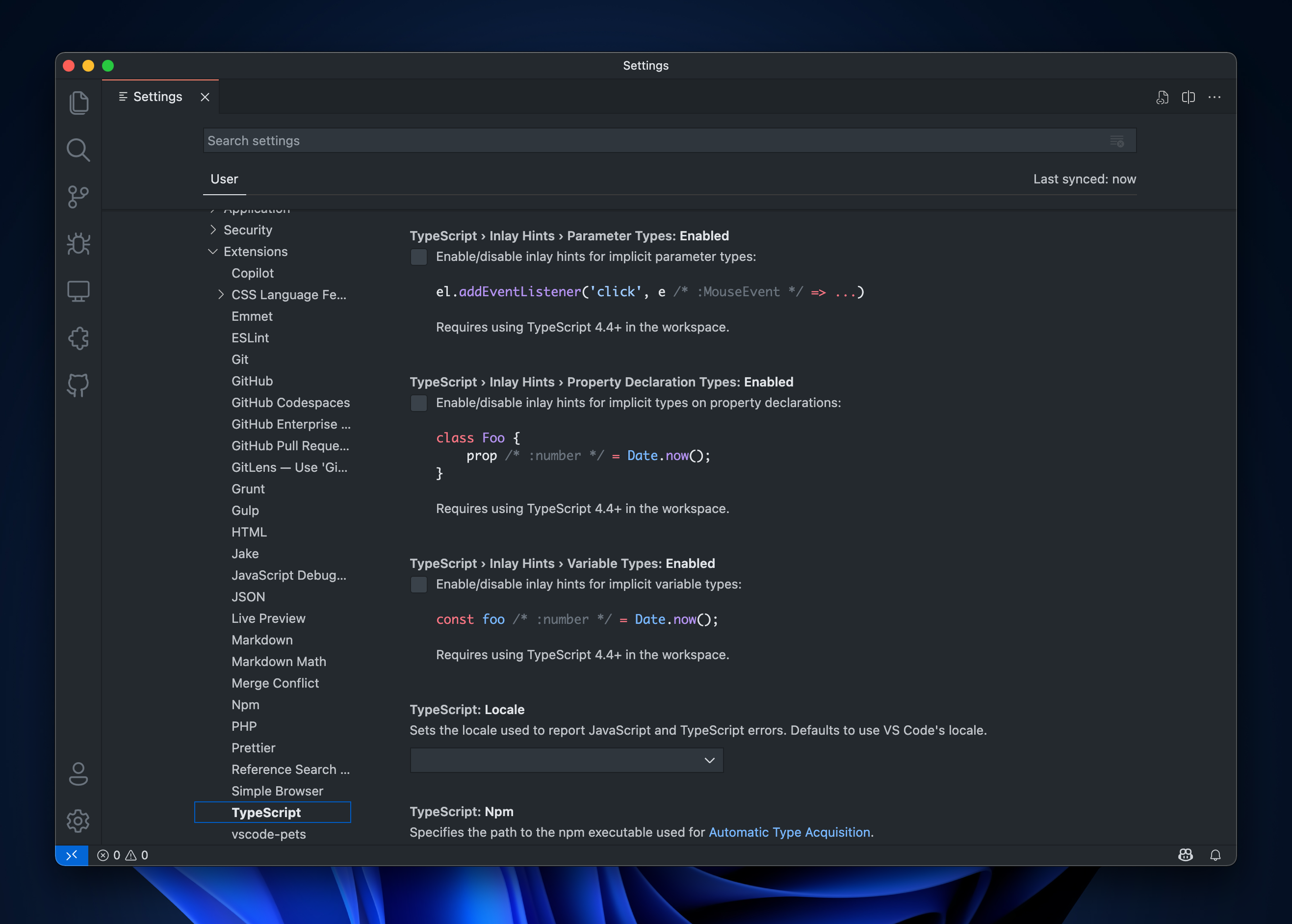The width and height of the screenshot is (1292, 924).
Task: Open the Extensions view
Action: coord(78,338)
